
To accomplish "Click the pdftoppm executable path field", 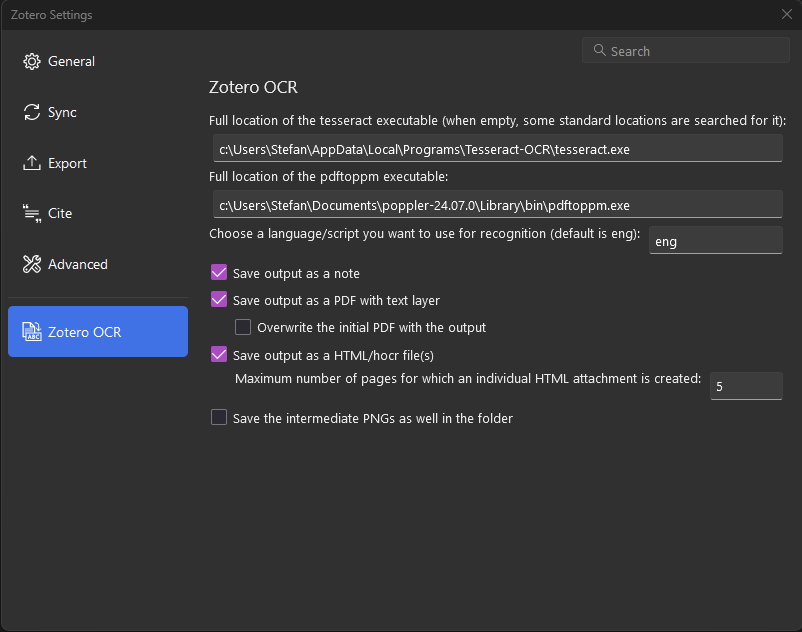I will tap(498, 205).
